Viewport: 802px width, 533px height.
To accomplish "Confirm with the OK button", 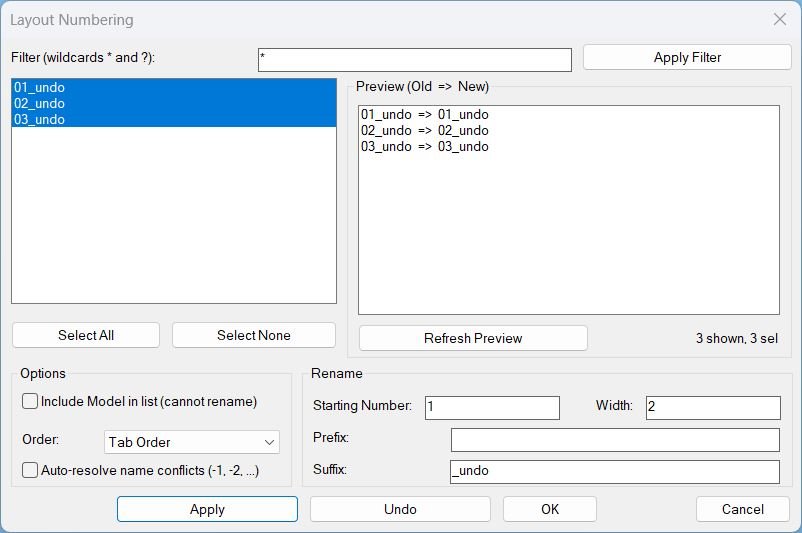I will coord(550,509).
